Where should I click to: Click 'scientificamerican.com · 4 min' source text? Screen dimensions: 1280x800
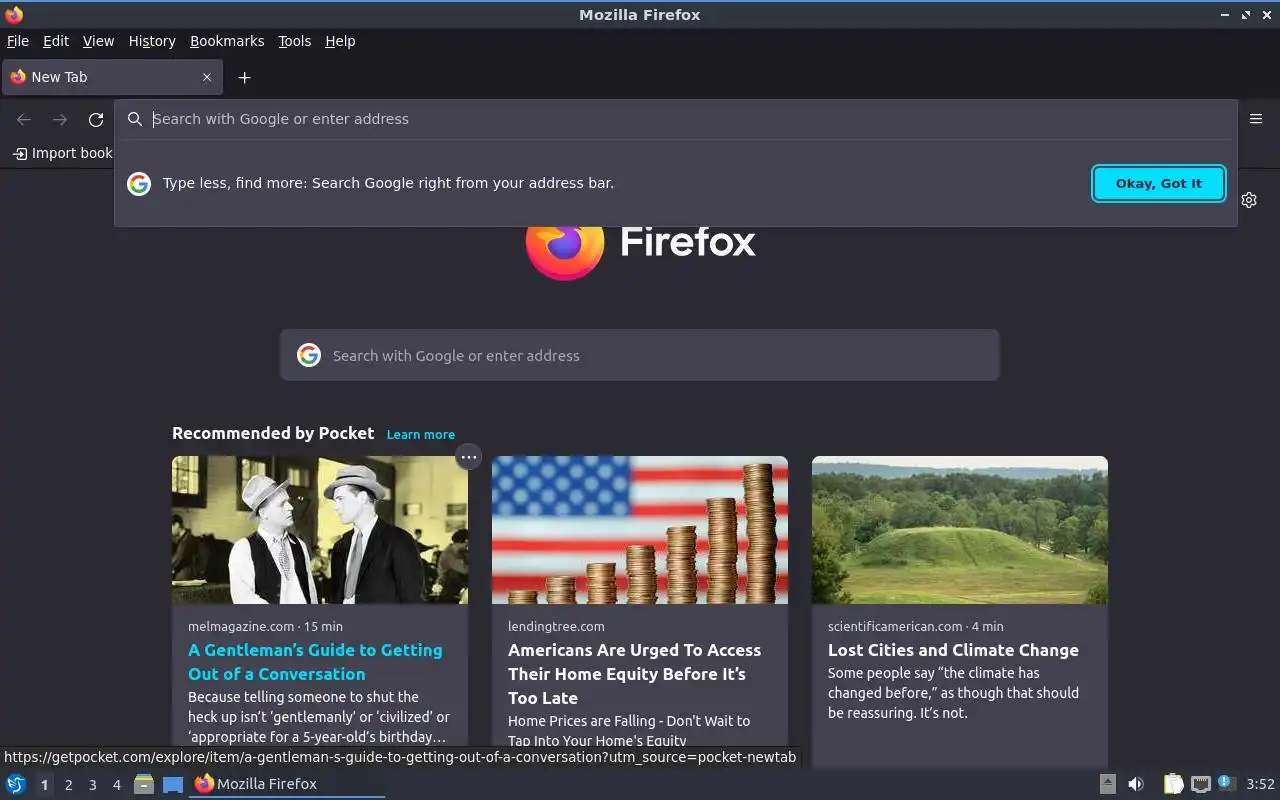click(915, 626)
